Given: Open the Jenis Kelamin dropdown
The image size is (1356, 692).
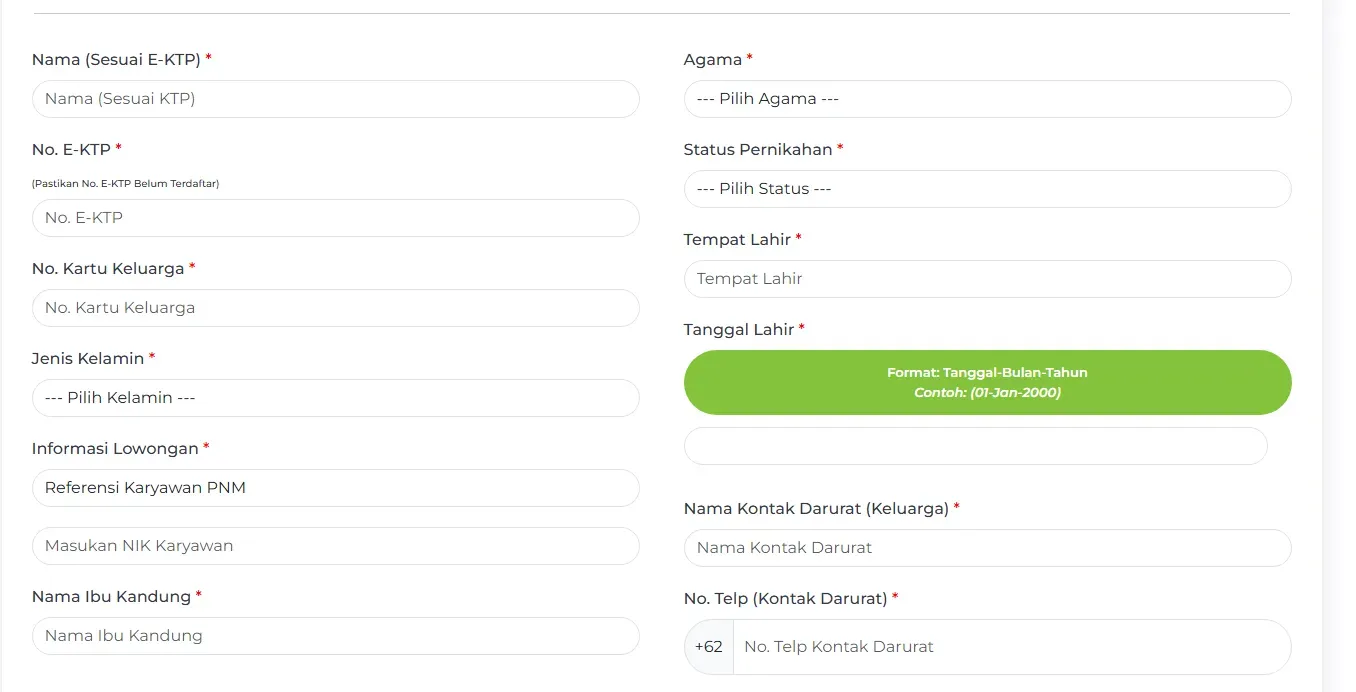Looking at the screenshot, I should (335, 397).
